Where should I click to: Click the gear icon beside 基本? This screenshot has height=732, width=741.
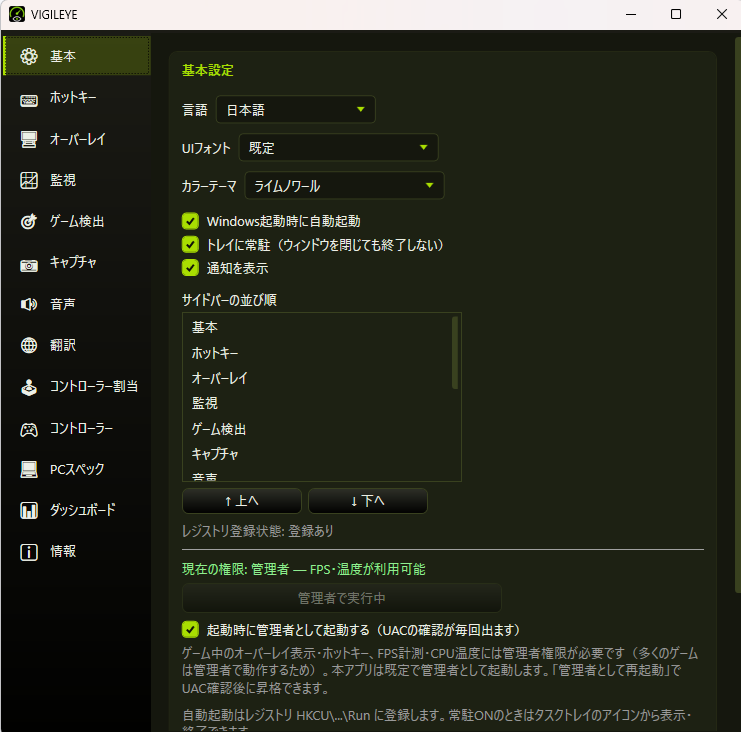(x=29, y=56)
